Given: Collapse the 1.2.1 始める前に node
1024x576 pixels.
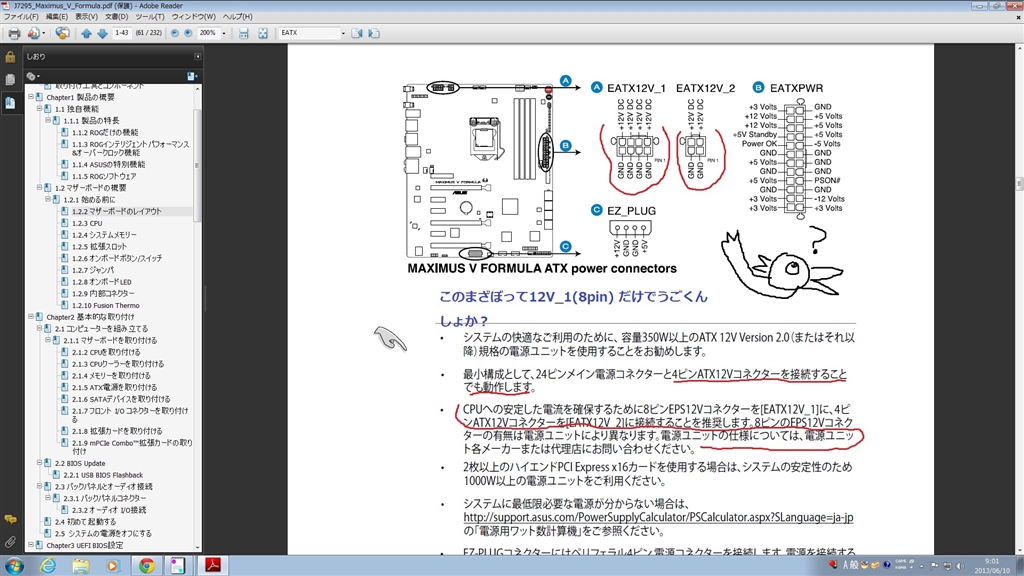Looking at the screenshot, I should point(48,200).
